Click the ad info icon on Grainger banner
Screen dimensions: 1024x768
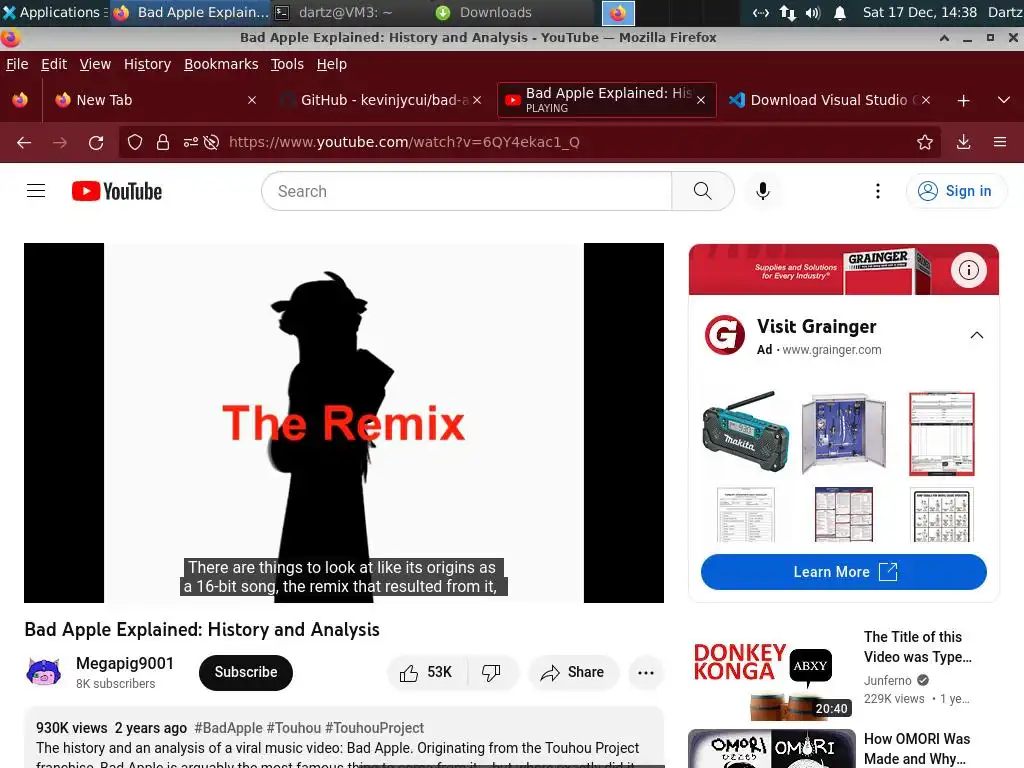pyautogui.click(x=968, y=270)
